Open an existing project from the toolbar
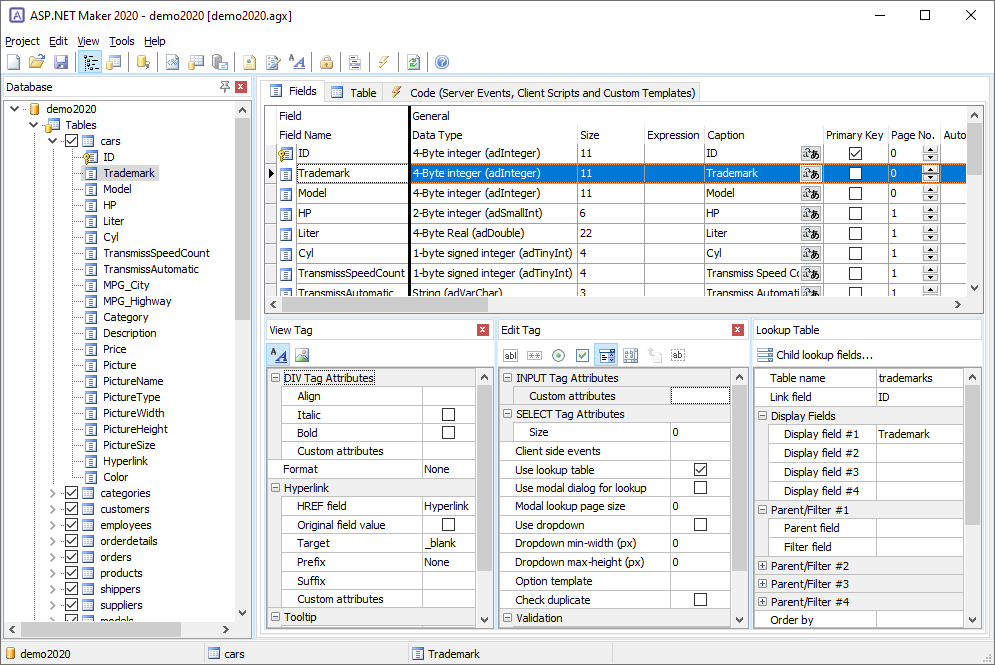 [37, 61]
